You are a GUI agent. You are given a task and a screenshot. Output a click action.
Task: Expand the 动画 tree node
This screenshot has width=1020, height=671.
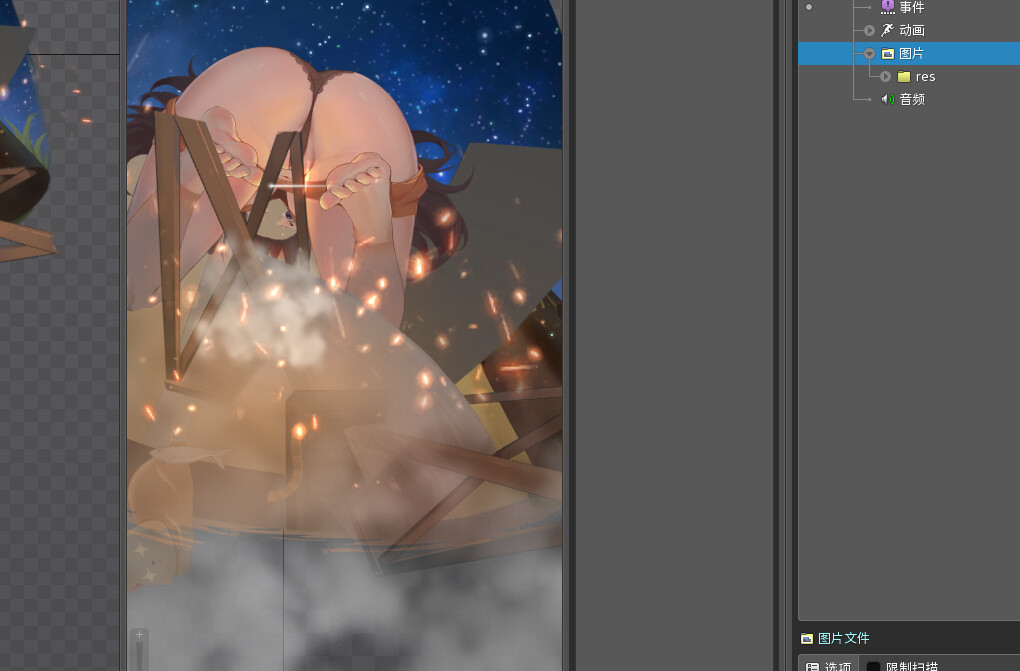[x=869, y=30]
